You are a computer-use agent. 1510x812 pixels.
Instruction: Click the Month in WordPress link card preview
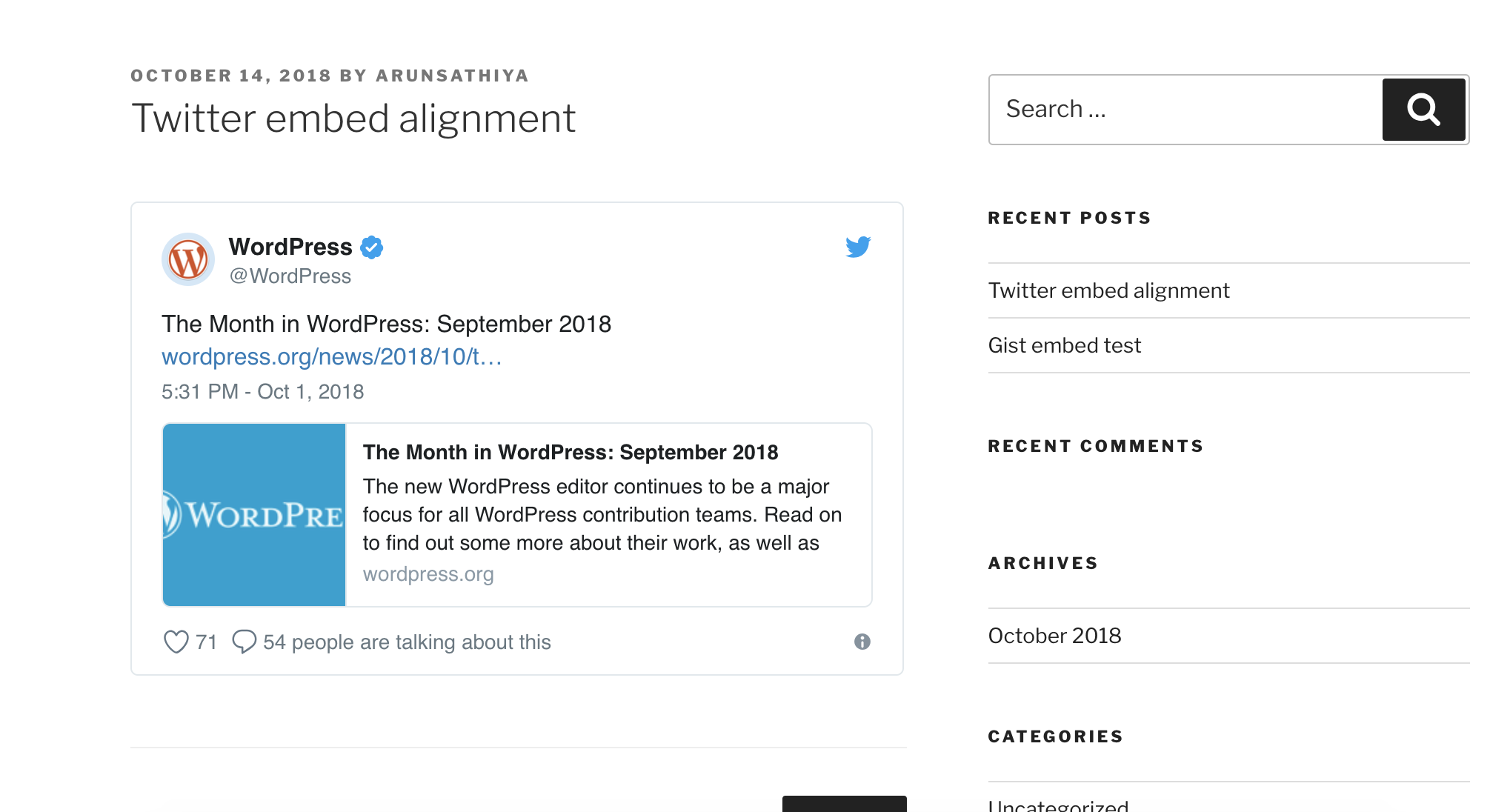point(571,452)
